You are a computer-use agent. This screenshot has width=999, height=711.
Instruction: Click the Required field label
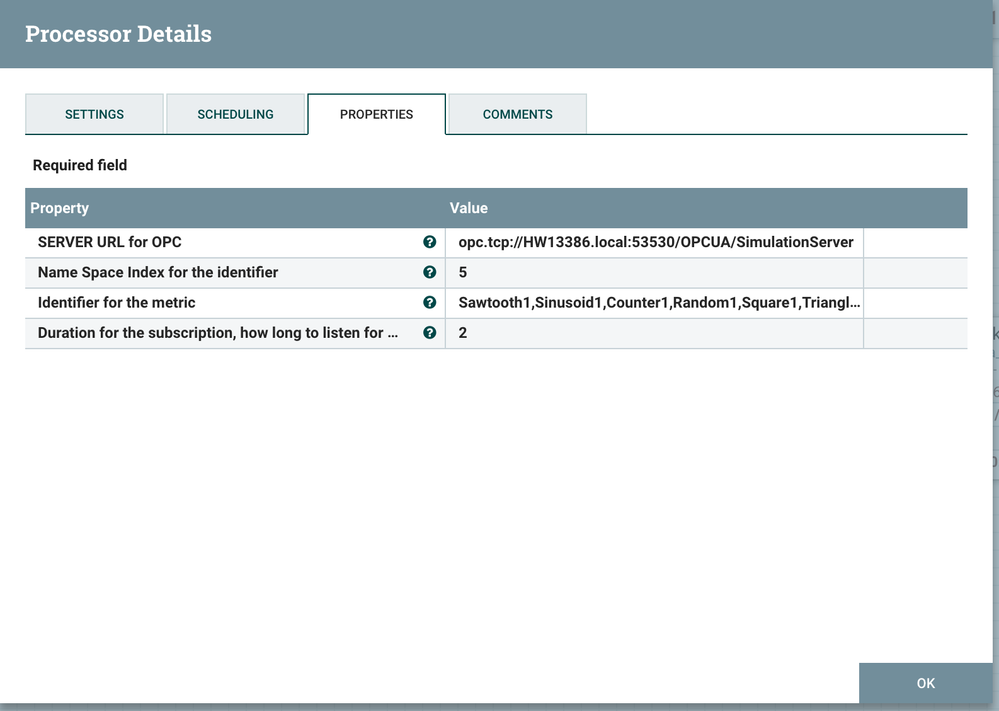click(x=80, y=165)
